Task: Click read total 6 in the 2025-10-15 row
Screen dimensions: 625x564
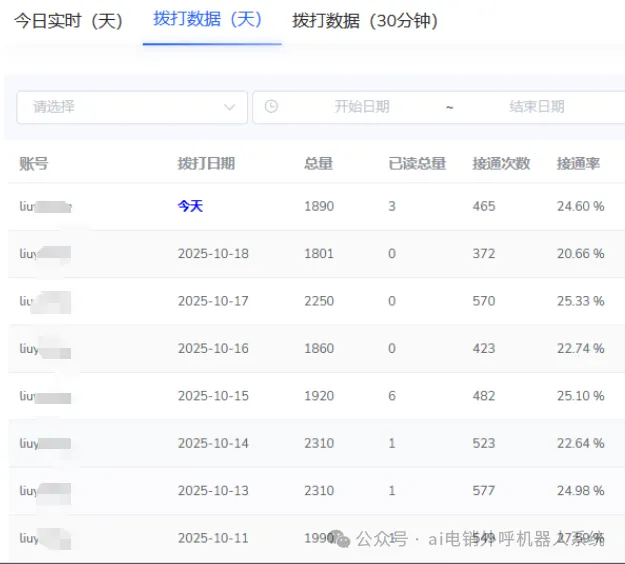Action: point(392,396)
